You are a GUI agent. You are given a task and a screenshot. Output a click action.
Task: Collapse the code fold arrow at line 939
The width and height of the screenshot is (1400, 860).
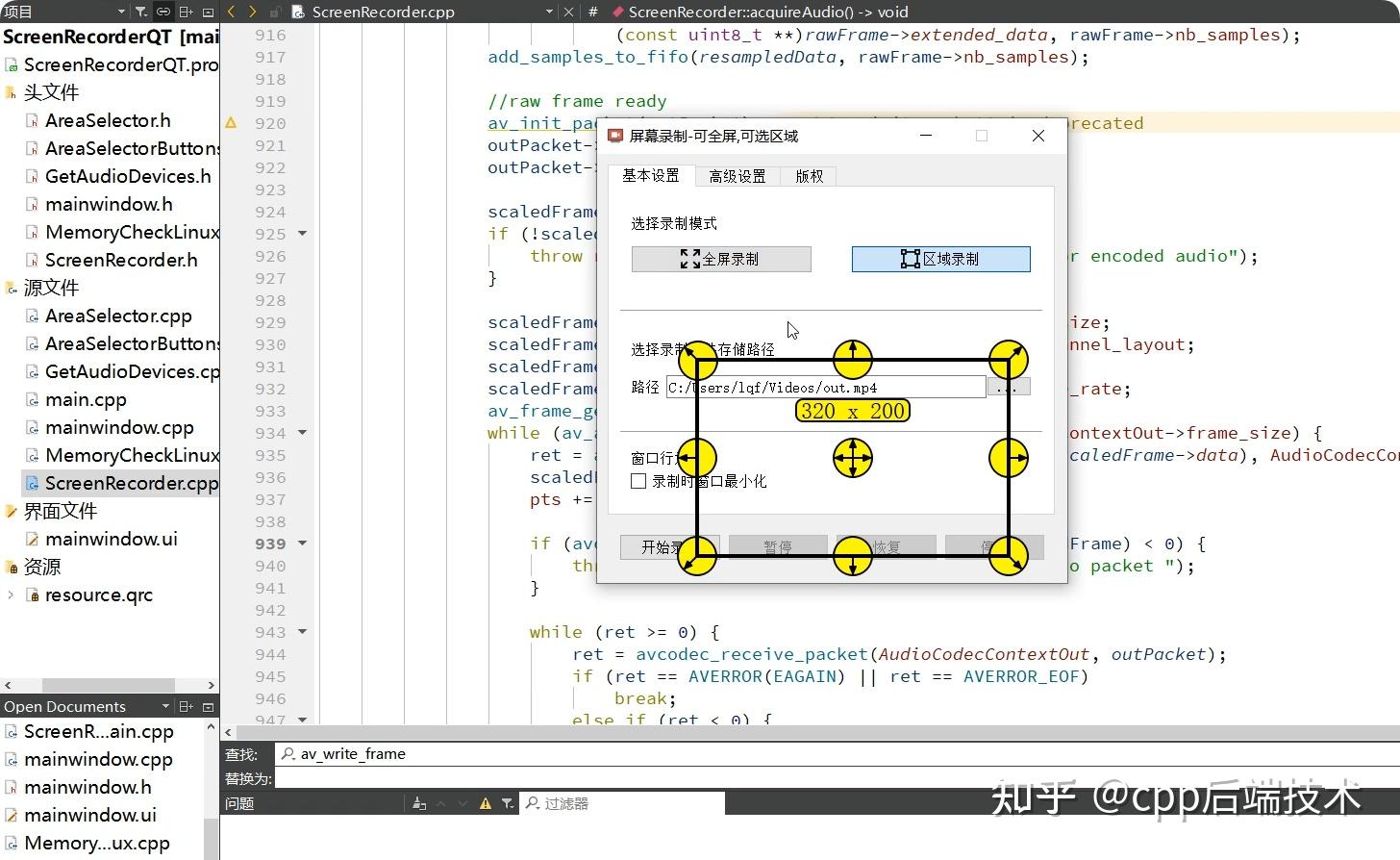coord(301,544)
